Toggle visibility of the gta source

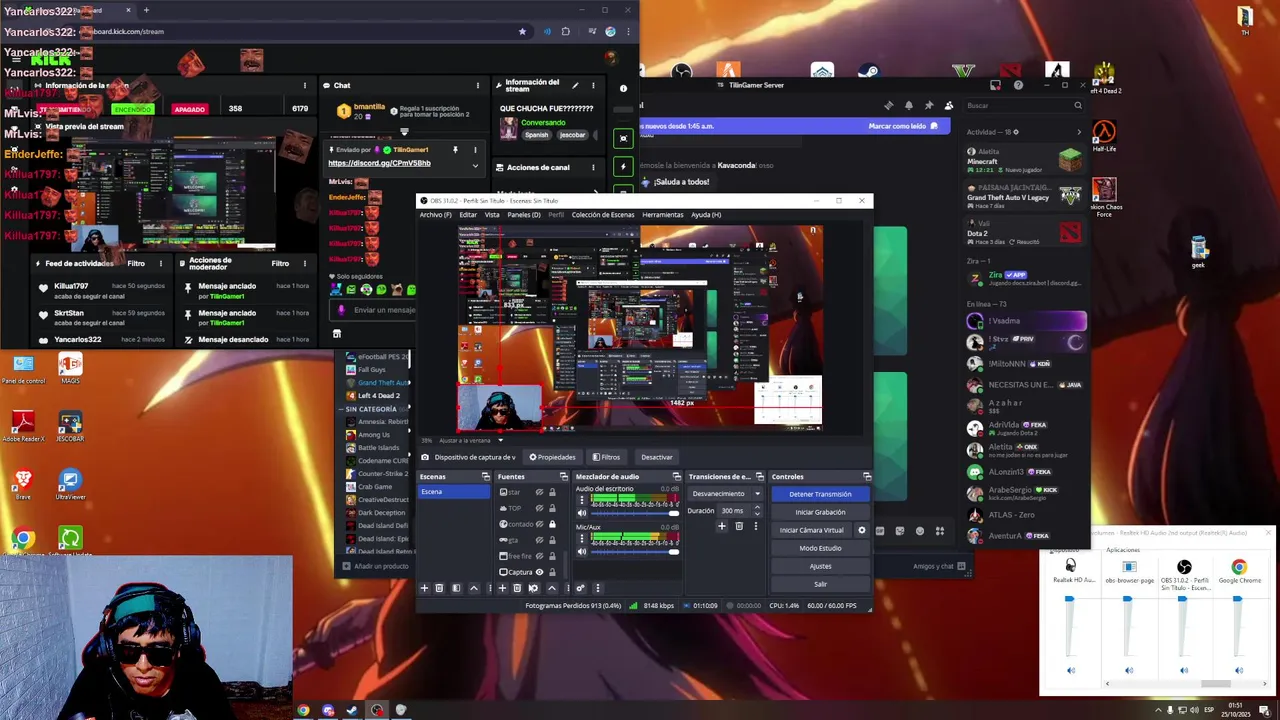pos(539,540)
